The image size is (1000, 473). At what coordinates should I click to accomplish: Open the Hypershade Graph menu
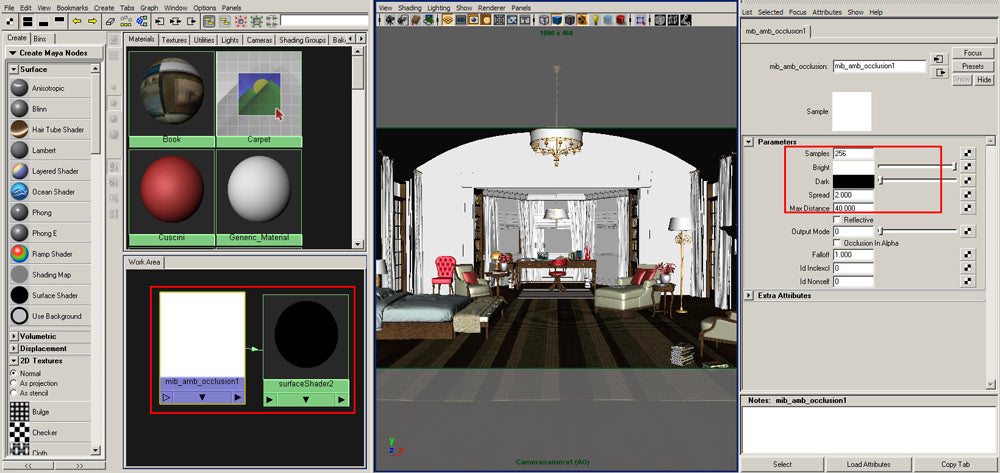149,8
